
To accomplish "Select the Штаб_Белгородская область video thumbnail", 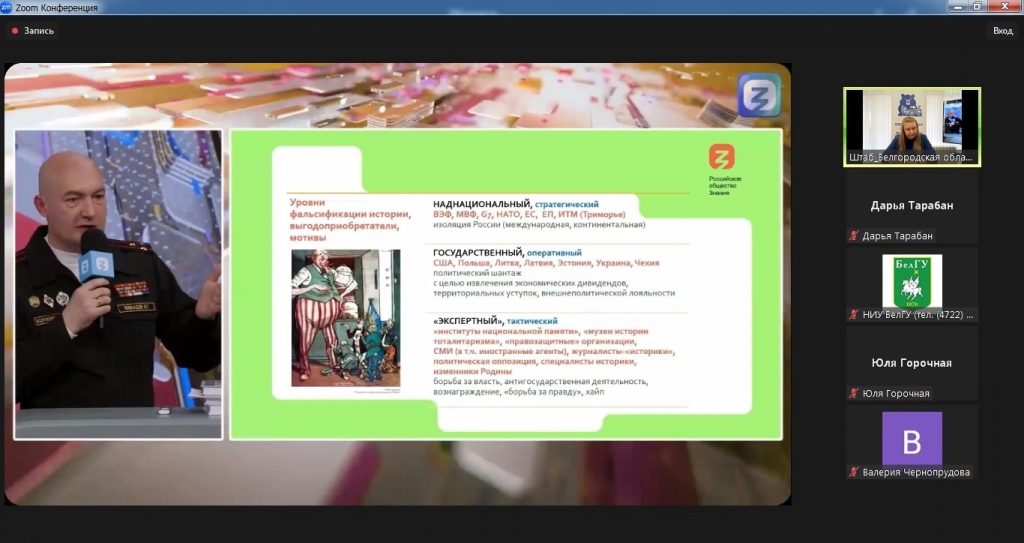I will (912, 127).
